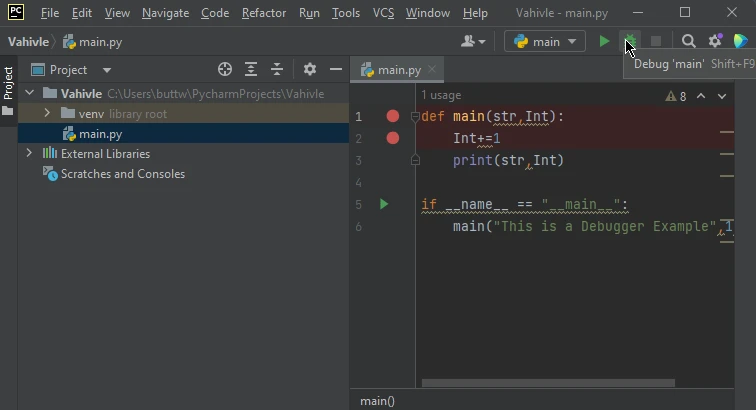Open the Refactor menu

pyautogui.click(x=264, y=13)
